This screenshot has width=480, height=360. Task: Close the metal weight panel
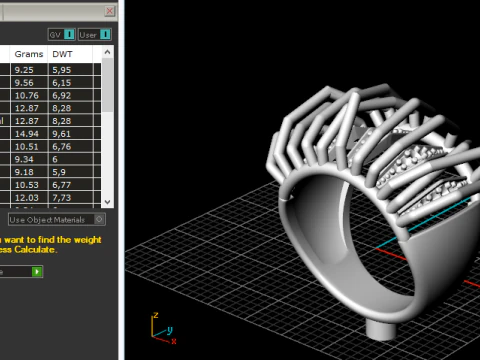coord(110,11)
